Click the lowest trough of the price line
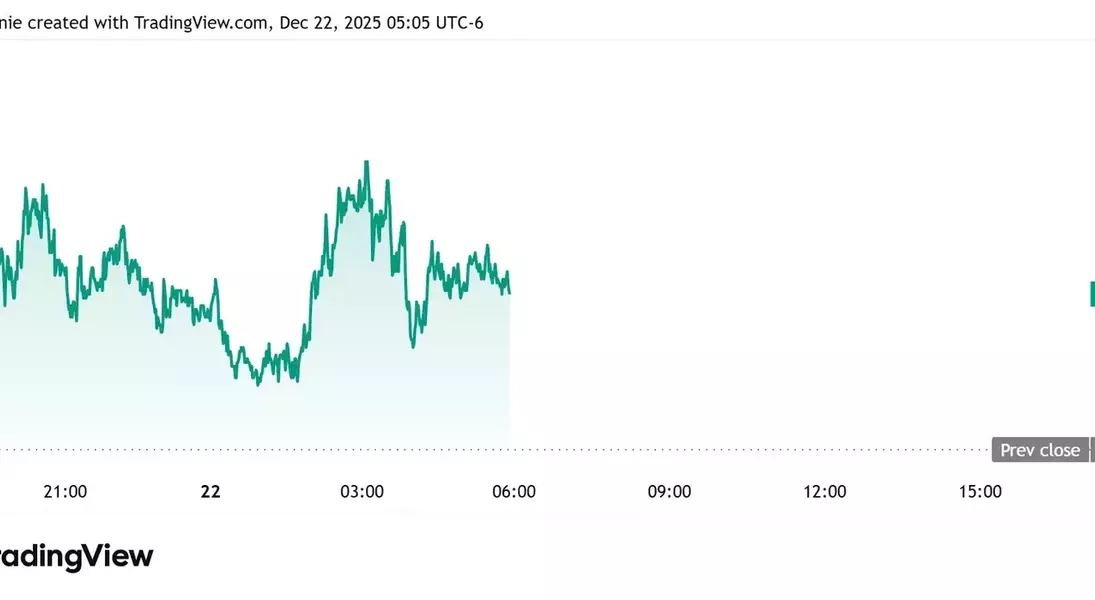 [x=258, y=383]
